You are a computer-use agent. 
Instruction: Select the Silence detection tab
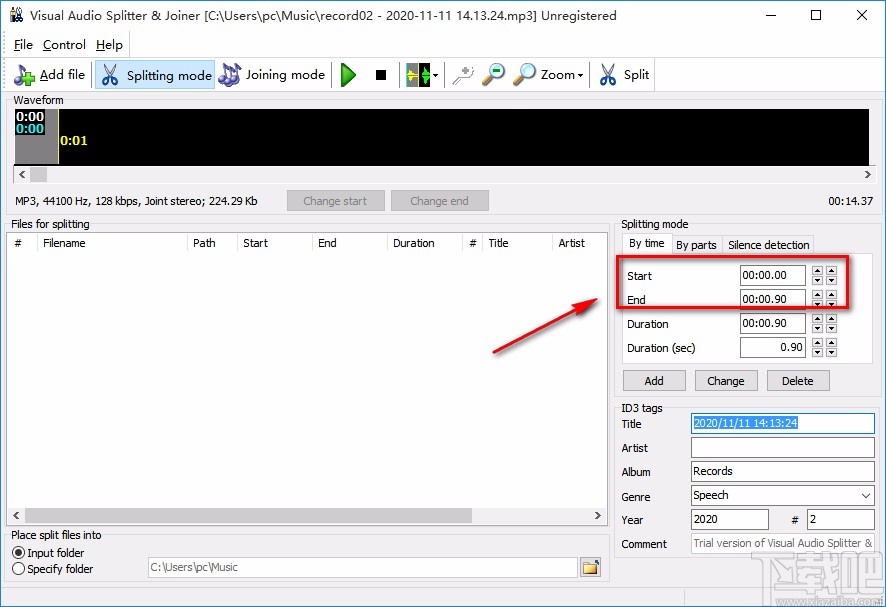[x=768, y=245]
